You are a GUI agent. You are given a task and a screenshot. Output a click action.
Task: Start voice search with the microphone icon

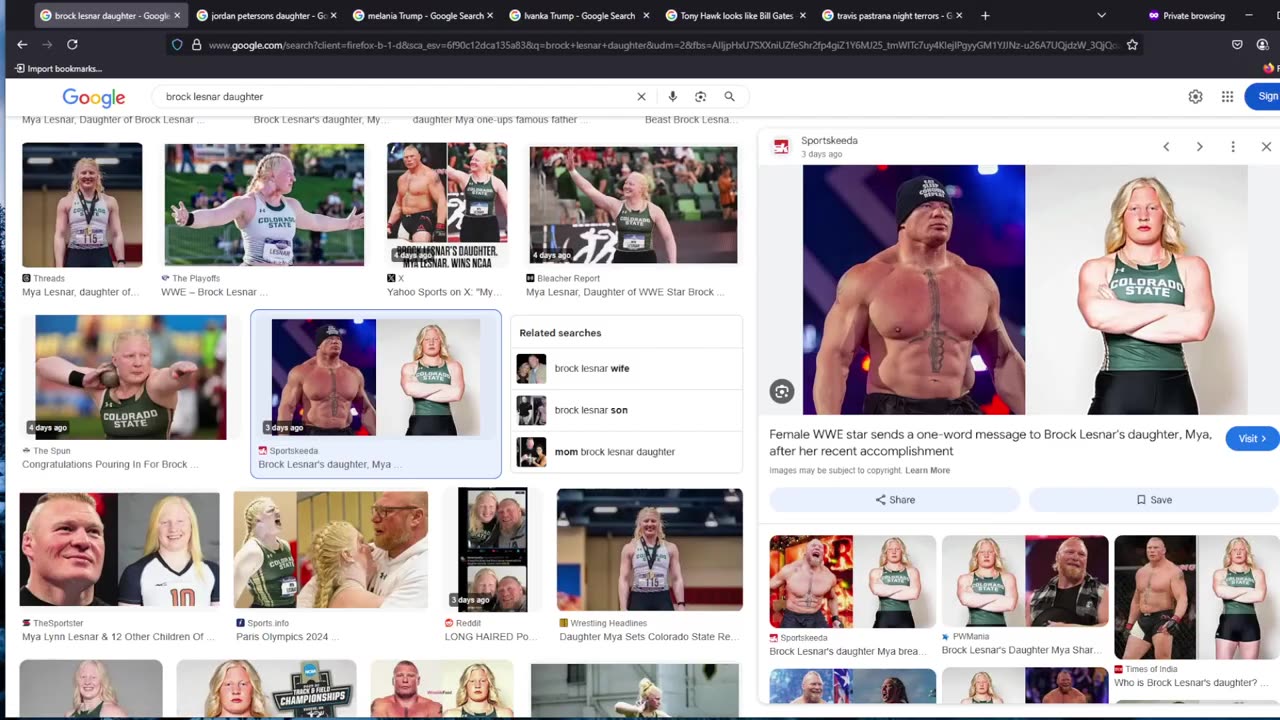pos(672,96)
